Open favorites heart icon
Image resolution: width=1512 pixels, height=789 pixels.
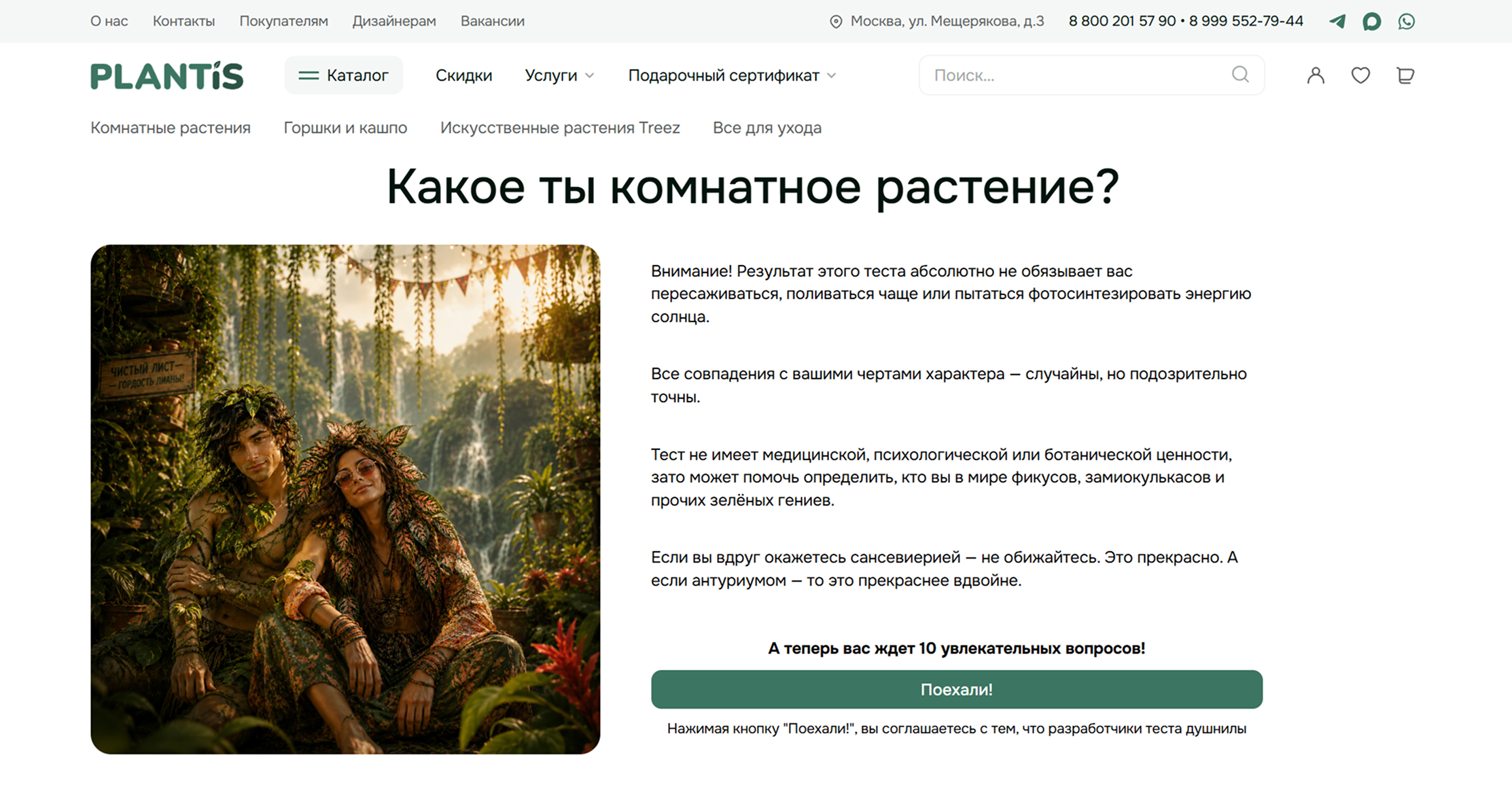1360,75
